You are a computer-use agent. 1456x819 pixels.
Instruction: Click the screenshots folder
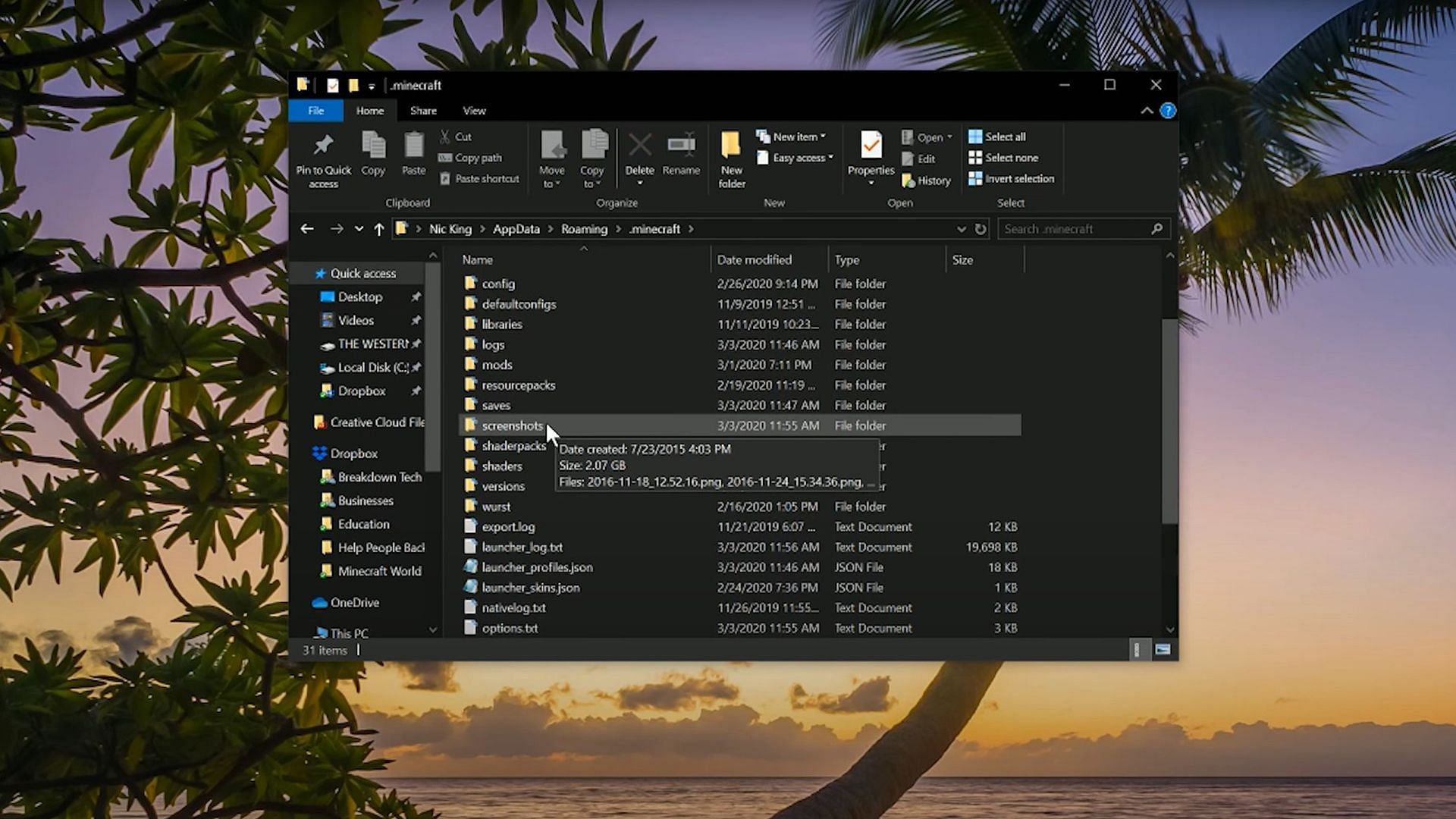point(512,425)
